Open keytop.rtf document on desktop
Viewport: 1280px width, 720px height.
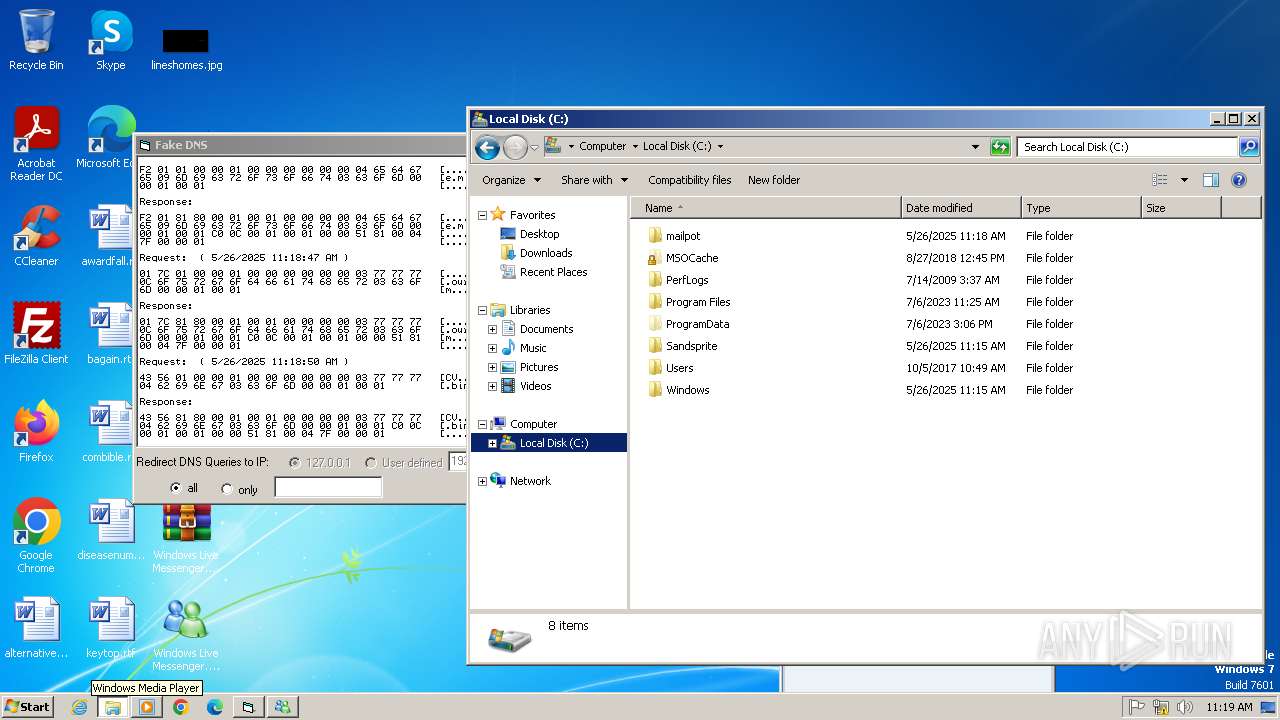110,628
